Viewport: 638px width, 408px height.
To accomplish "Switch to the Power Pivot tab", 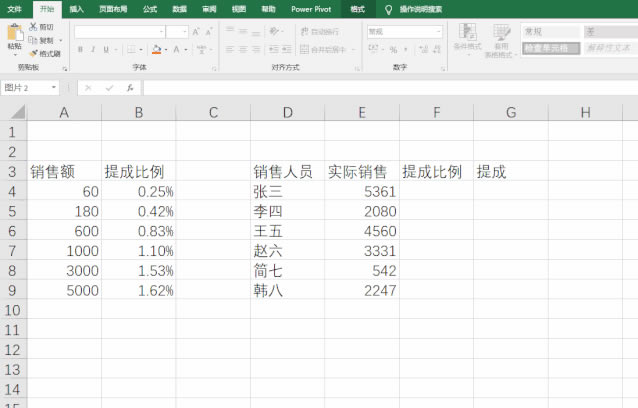I will pos(311,9).
